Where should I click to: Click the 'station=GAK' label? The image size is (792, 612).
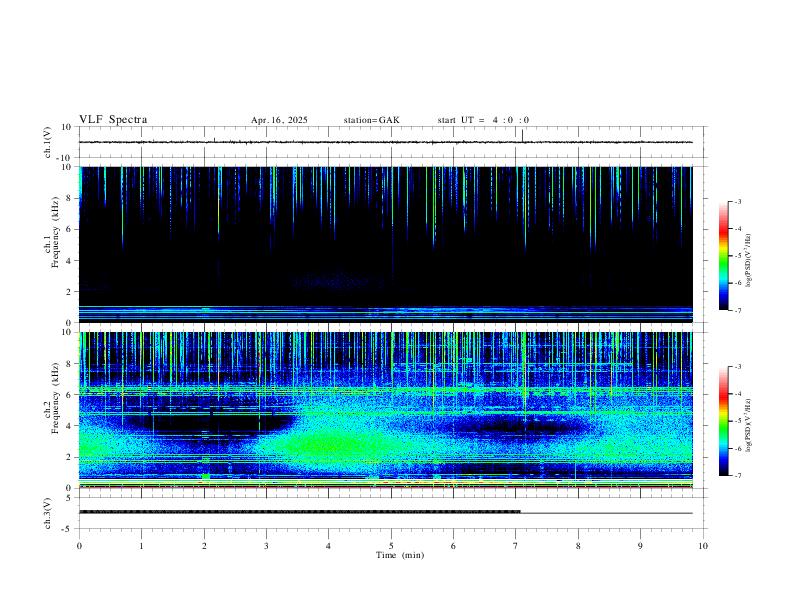(371, 120)
